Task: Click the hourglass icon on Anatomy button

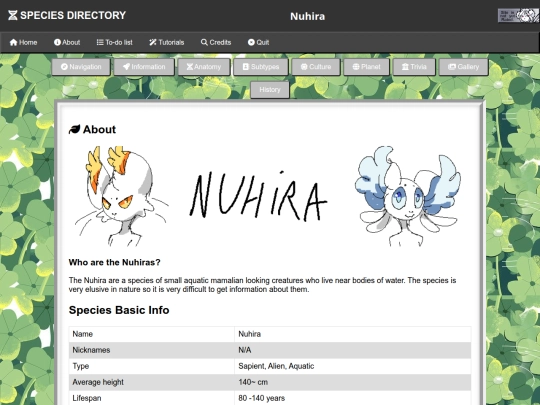Action: coord(190,67)
